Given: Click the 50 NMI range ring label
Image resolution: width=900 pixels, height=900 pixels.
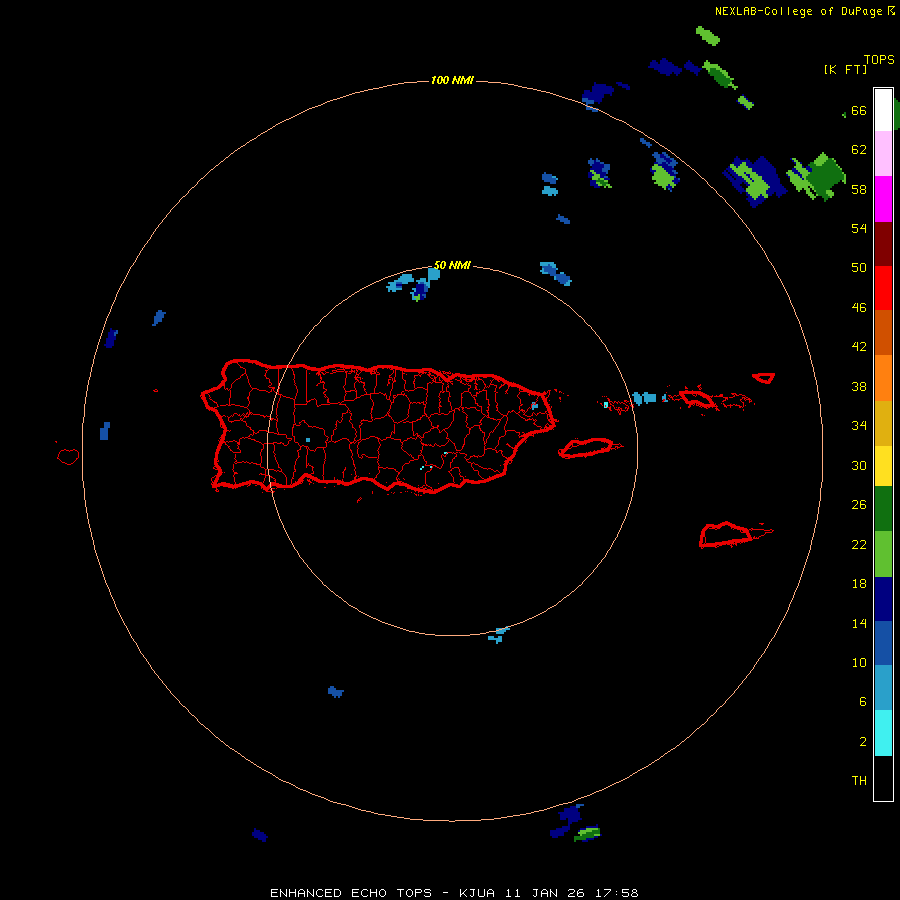Looking at the screenshot, I should [x=452, y=265].
